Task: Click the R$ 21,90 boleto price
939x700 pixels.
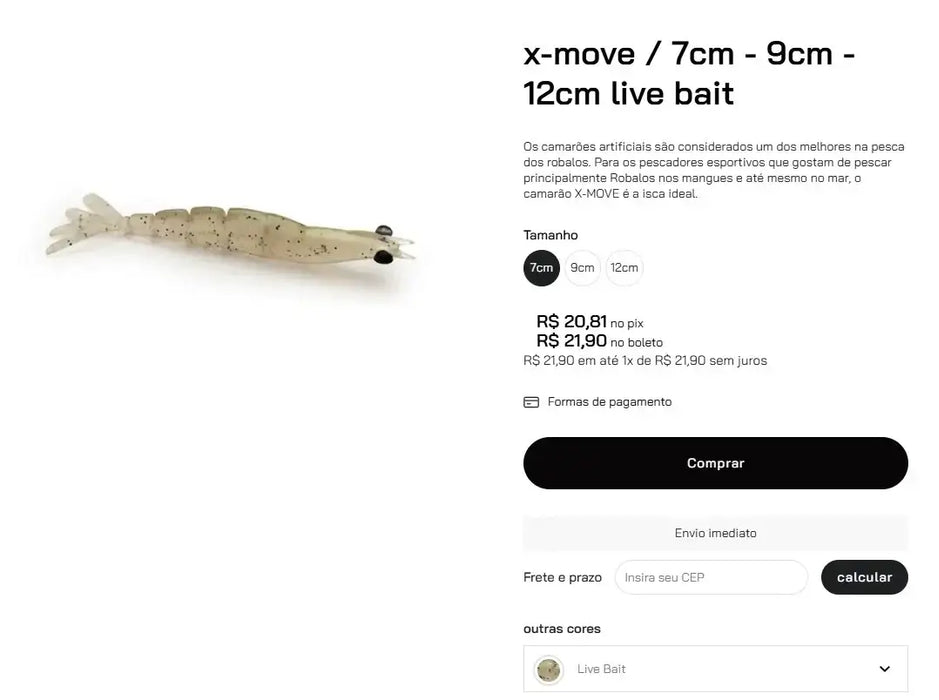Action: coord(572,341)
